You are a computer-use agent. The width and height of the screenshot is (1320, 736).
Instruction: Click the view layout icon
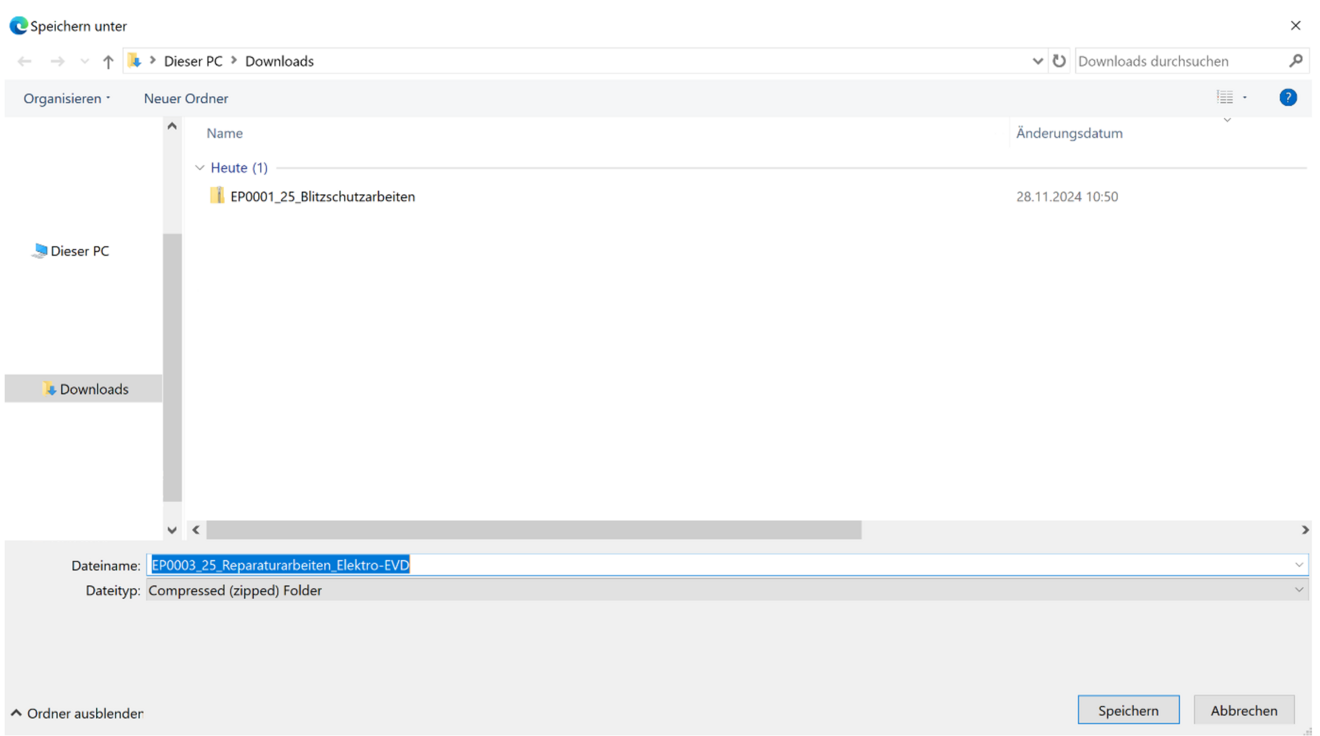[x=1225, y=98]
